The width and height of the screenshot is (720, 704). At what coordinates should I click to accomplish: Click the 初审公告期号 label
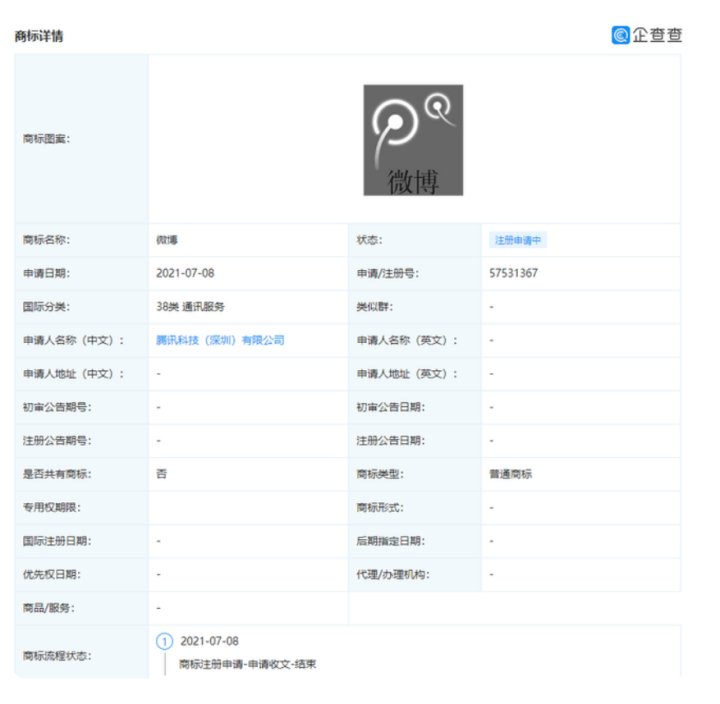57,407
